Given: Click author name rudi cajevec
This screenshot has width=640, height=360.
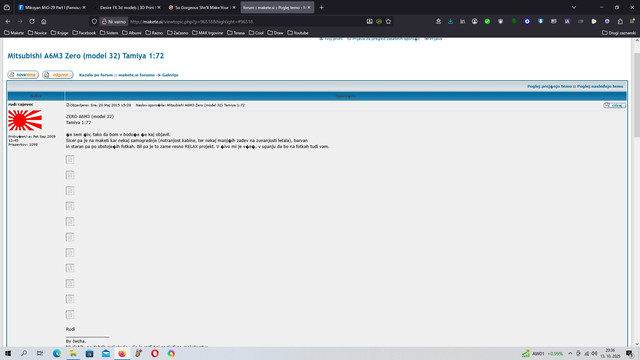Looking at the screenshot, I should [21, 104].
